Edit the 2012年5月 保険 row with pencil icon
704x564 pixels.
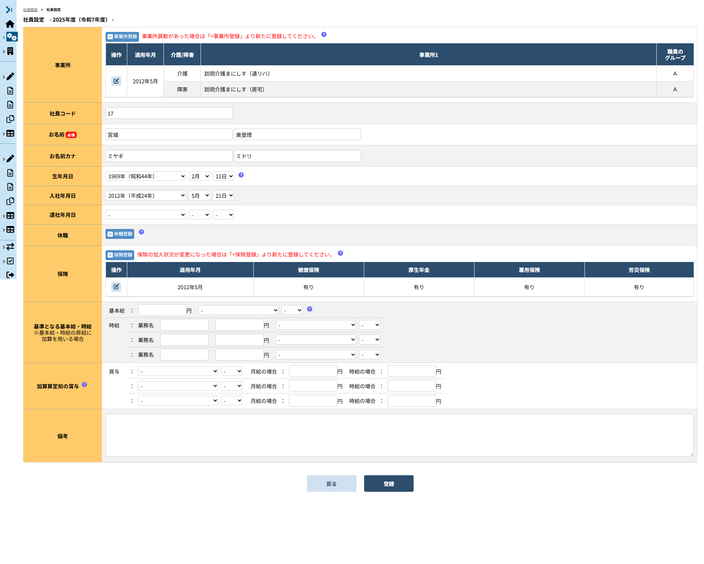pos(116,287)
